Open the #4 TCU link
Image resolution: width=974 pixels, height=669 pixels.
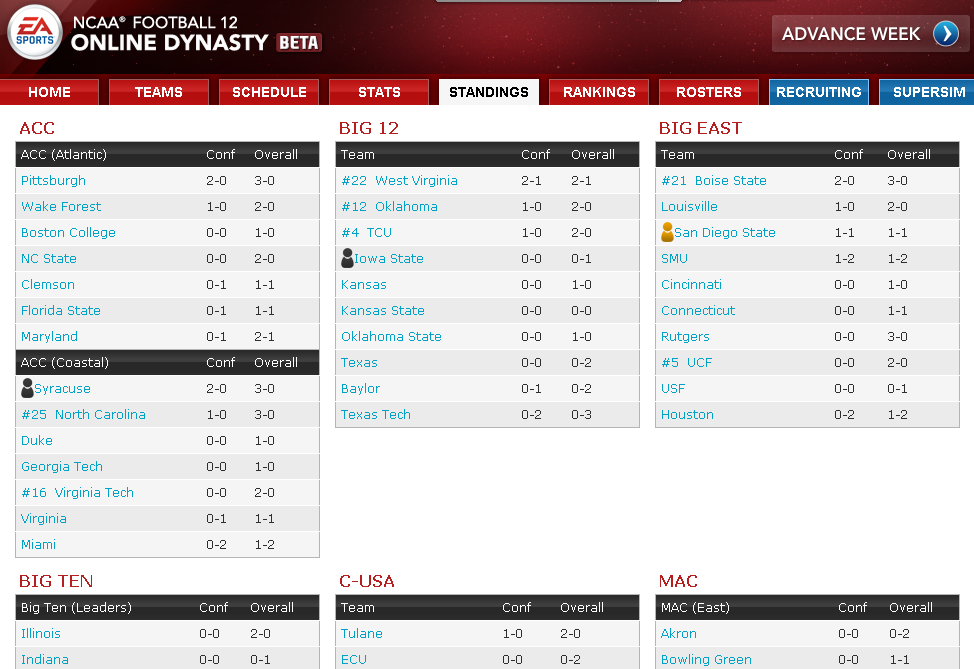pyautogui.click(x=366, y=233)
